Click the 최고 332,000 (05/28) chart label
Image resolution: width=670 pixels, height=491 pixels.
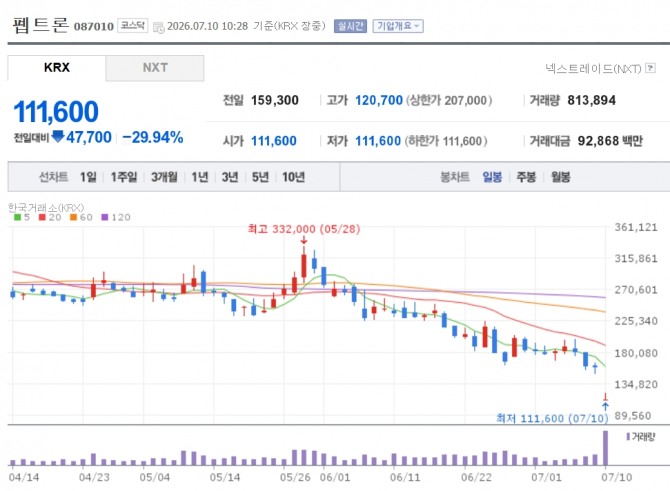(x=304, y=229)
